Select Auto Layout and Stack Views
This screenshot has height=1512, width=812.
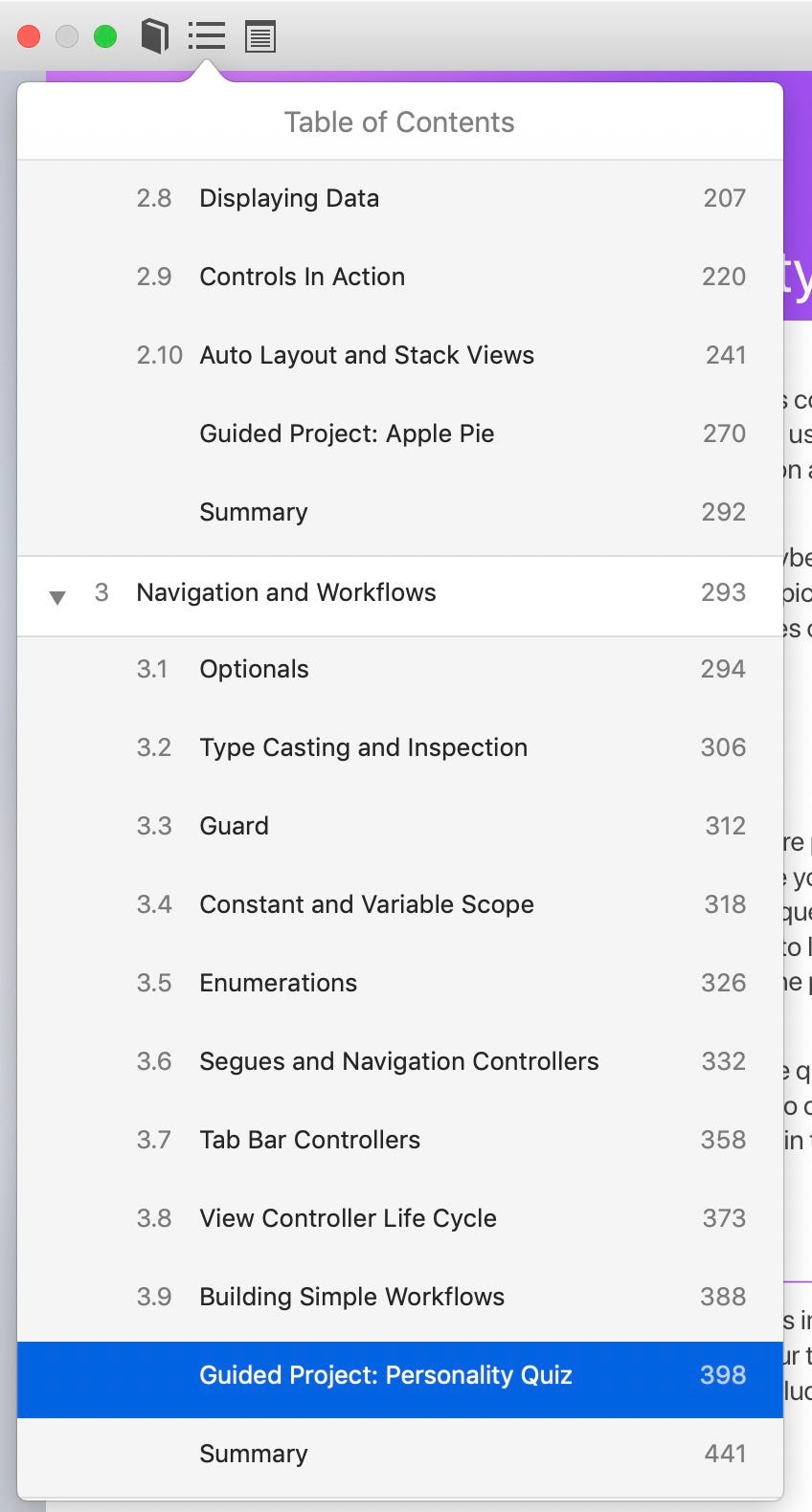(x=400, y=355)
